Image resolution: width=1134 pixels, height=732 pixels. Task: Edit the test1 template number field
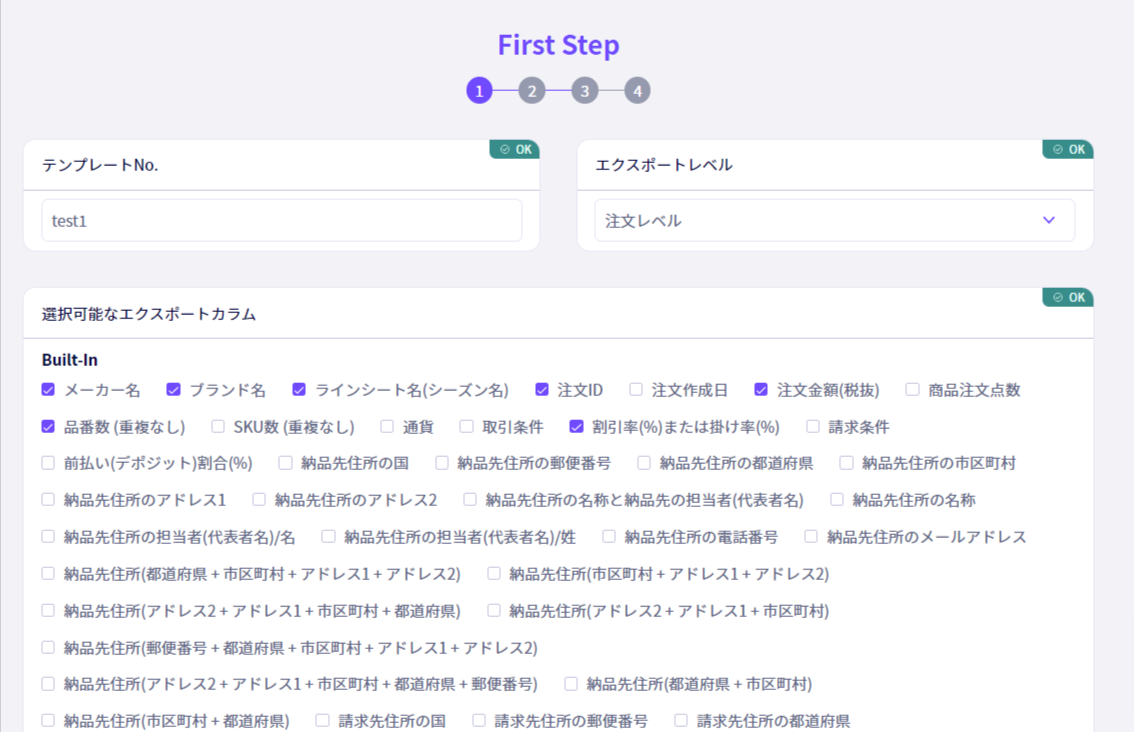[282, 221]
